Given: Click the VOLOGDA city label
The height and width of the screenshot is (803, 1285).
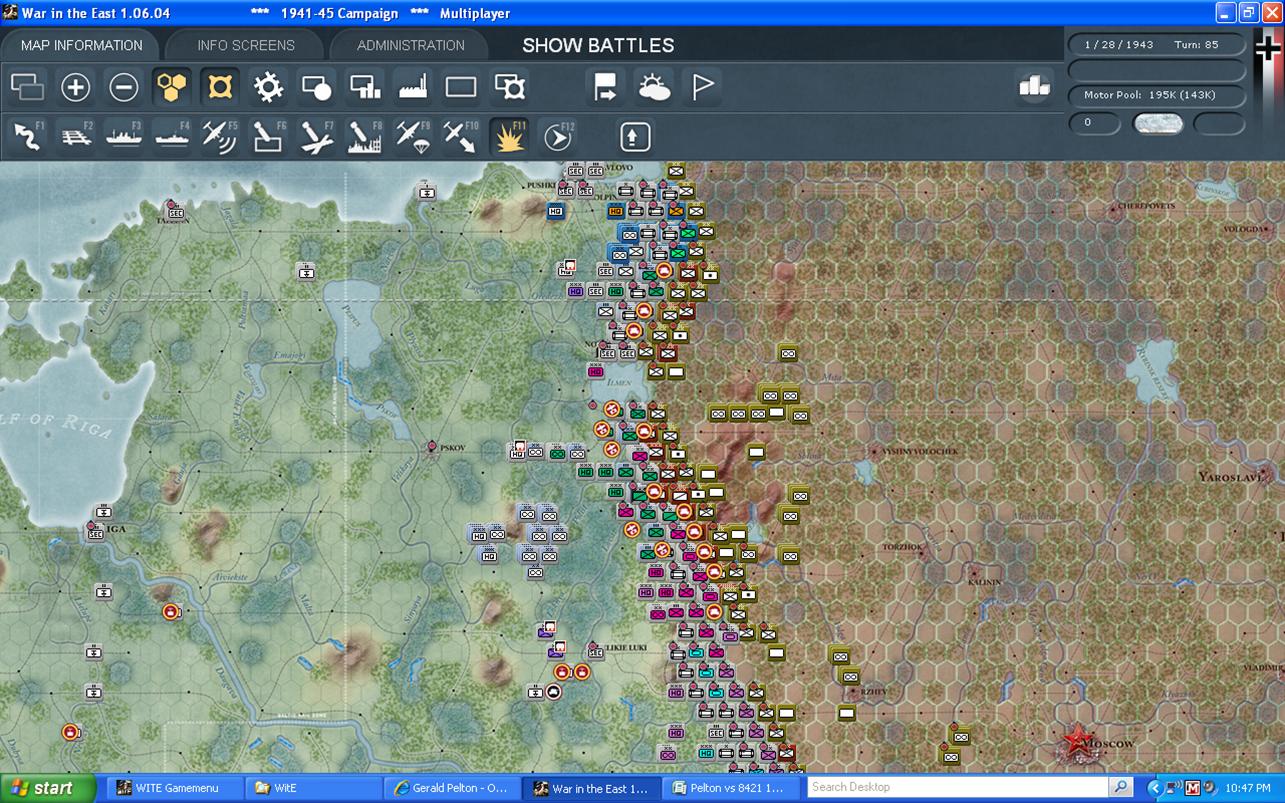Looking at the screenshot, I should point(1245,229).
